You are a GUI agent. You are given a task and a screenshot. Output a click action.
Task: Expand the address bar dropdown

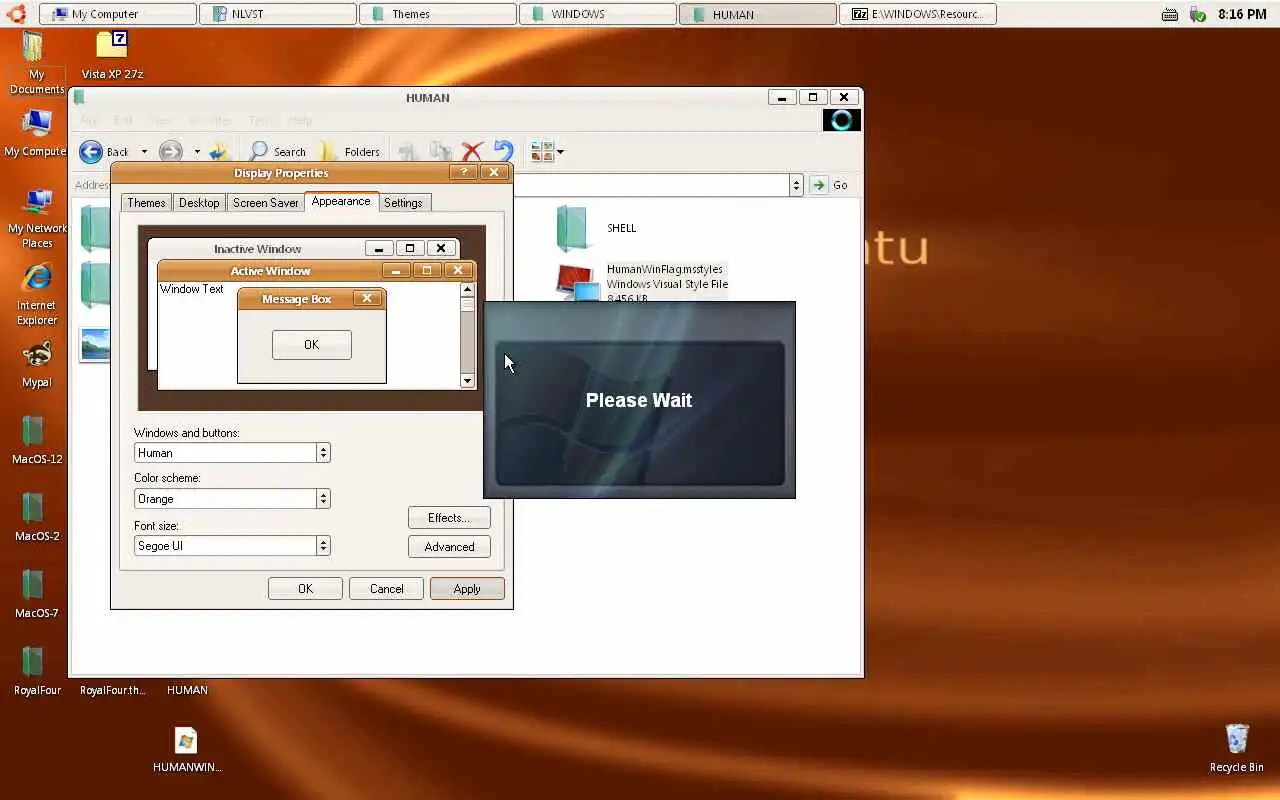coord(796,185)
